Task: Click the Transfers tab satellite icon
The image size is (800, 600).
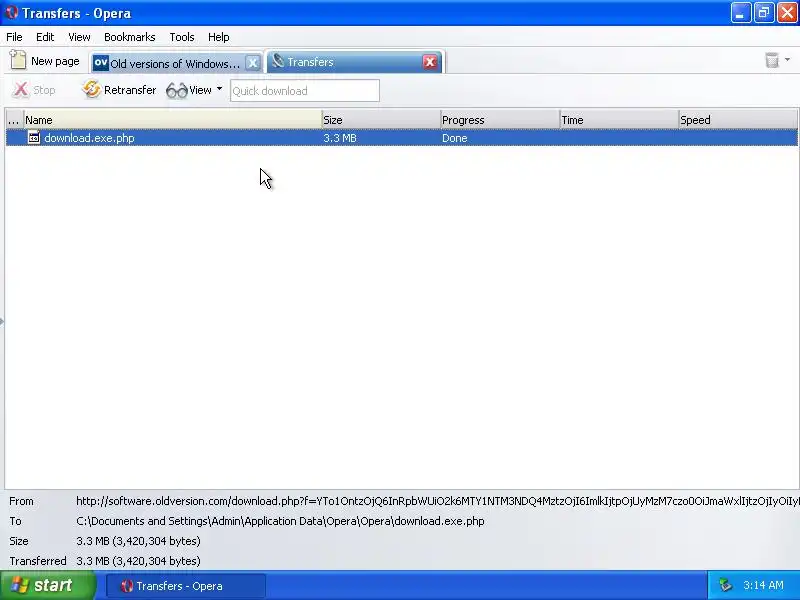Action: point(278,61)
